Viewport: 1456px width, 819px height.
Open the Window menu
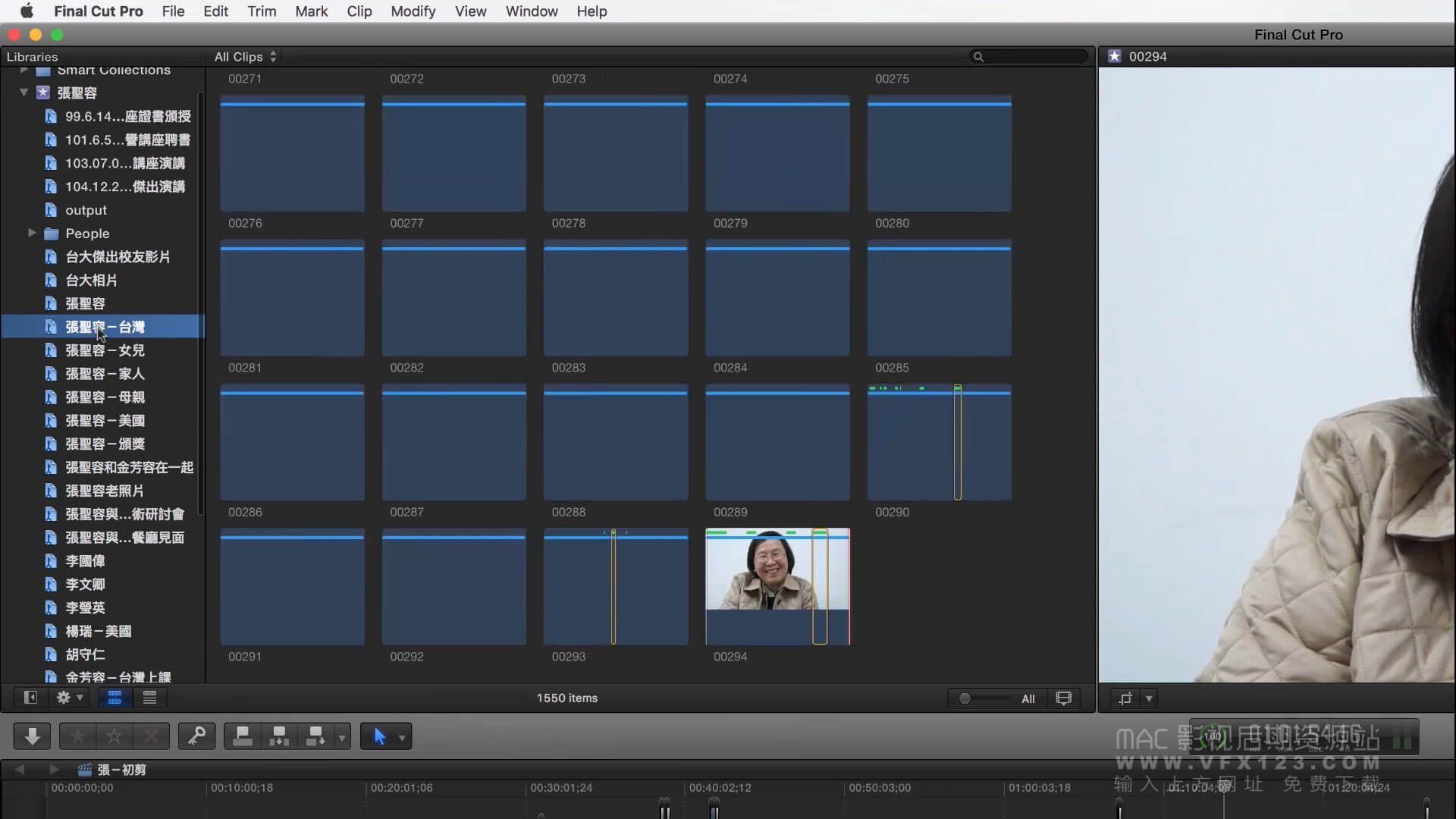point(531,11)
